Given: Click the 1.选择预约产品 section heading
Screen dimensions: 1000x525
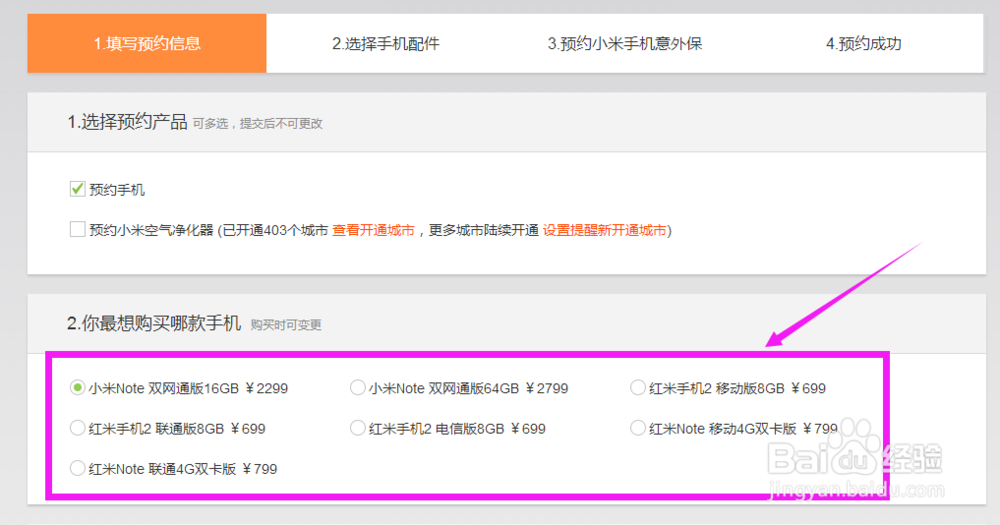Looking at the screenshot, I should 128,122.
